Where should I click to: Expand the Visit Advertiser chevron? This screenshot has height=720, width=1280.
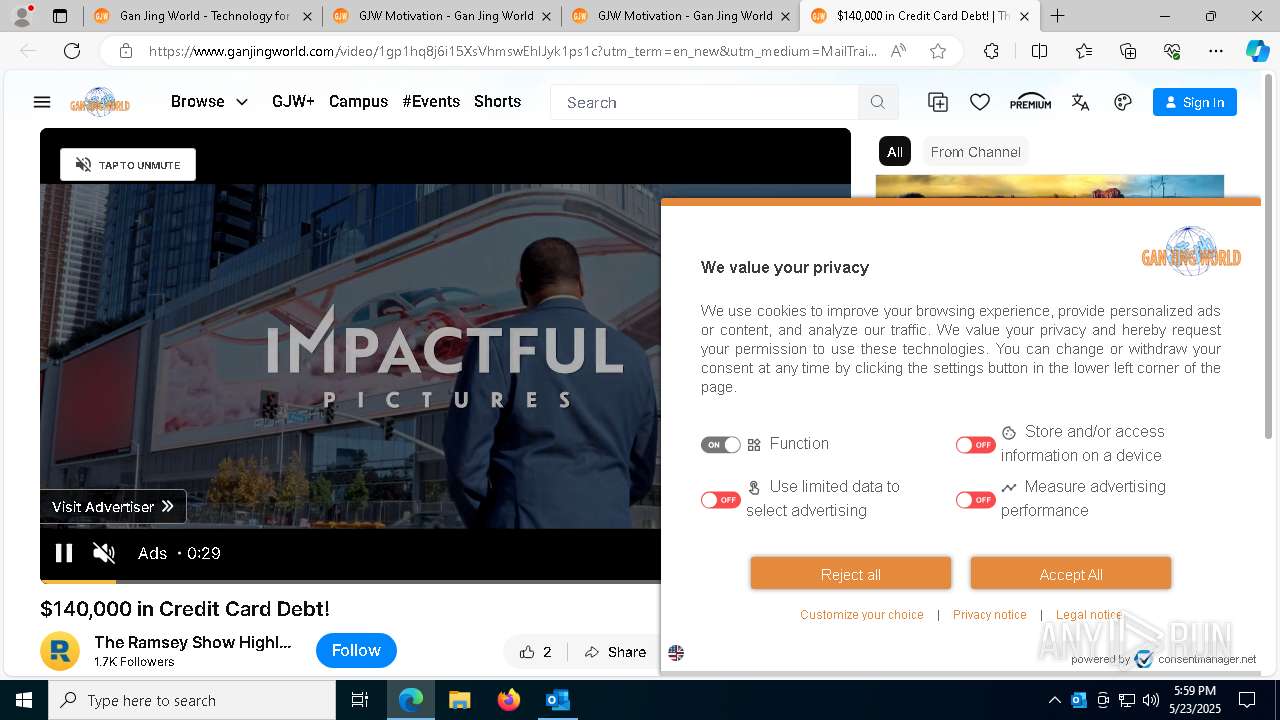point(168,506)
